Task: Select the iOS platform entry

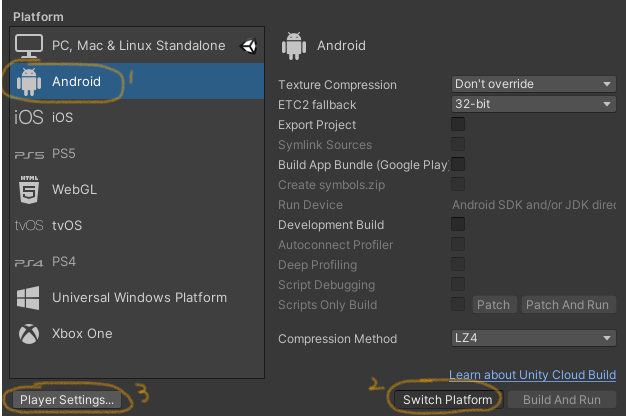Action: pos(137,117)
